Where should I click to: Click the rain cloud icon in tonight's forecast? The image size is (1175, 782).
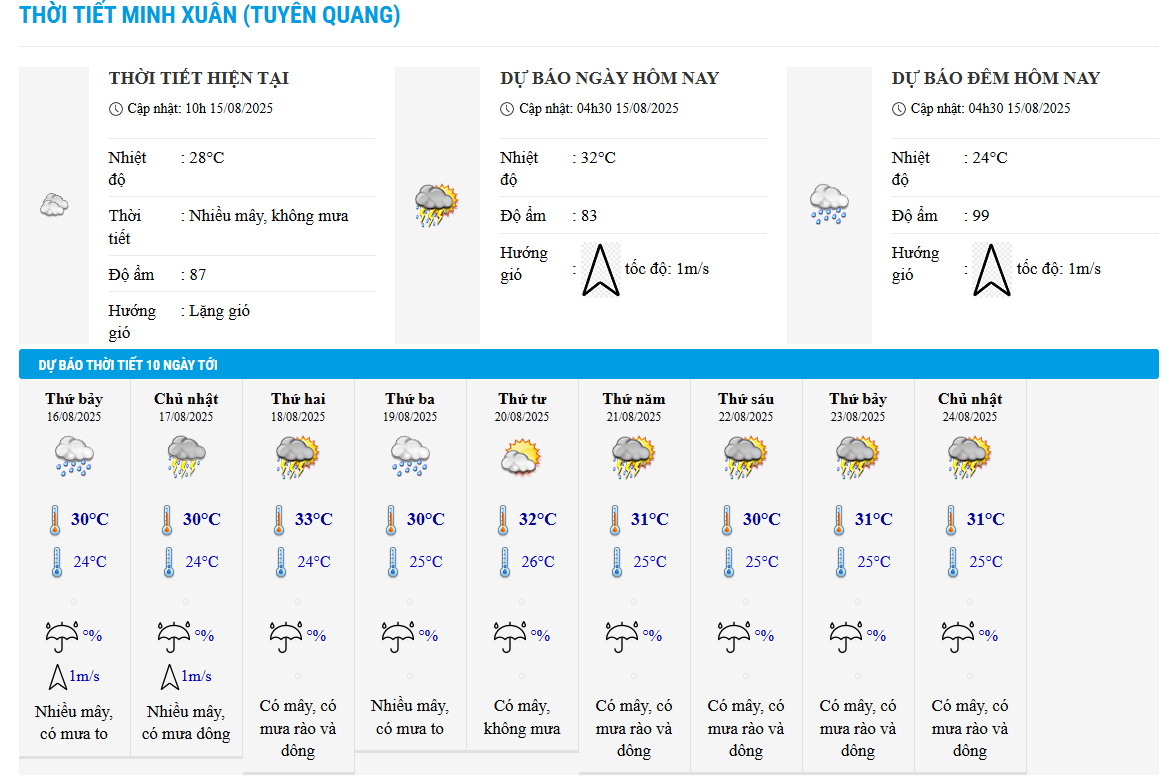click(x=829, y=205)
